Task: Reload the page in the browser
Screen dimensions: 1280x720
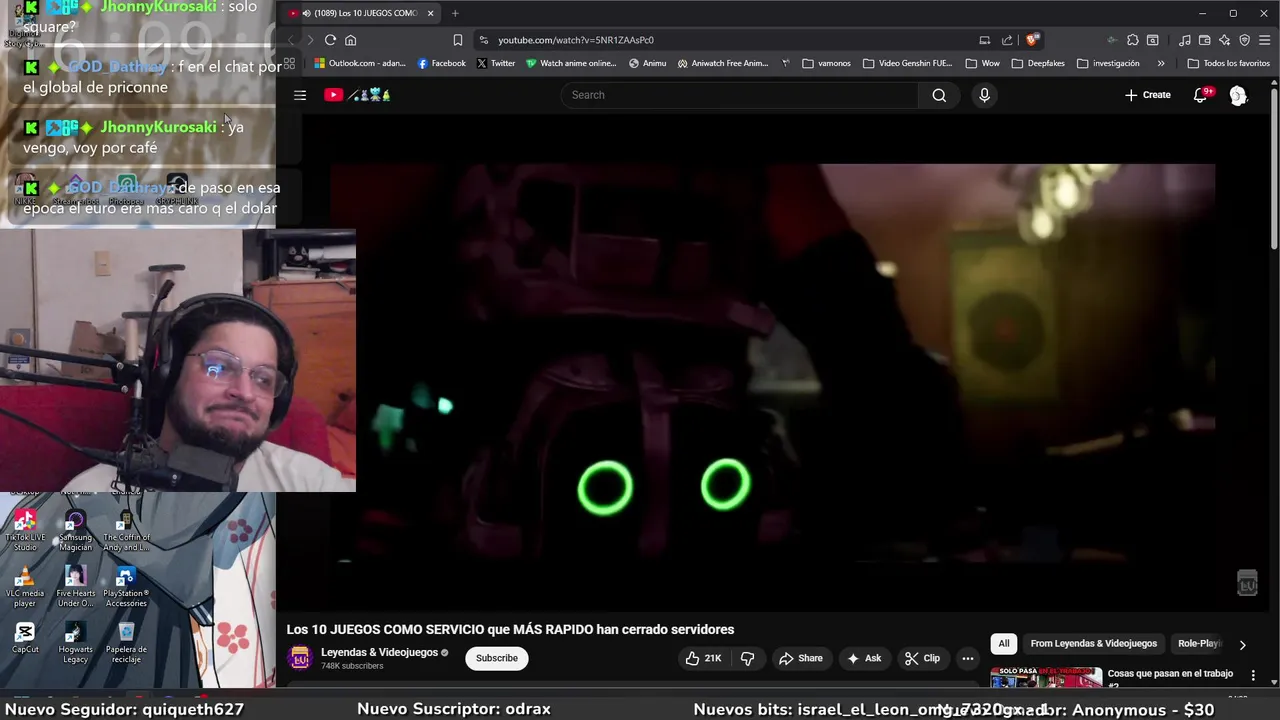Action: (330, 40)
